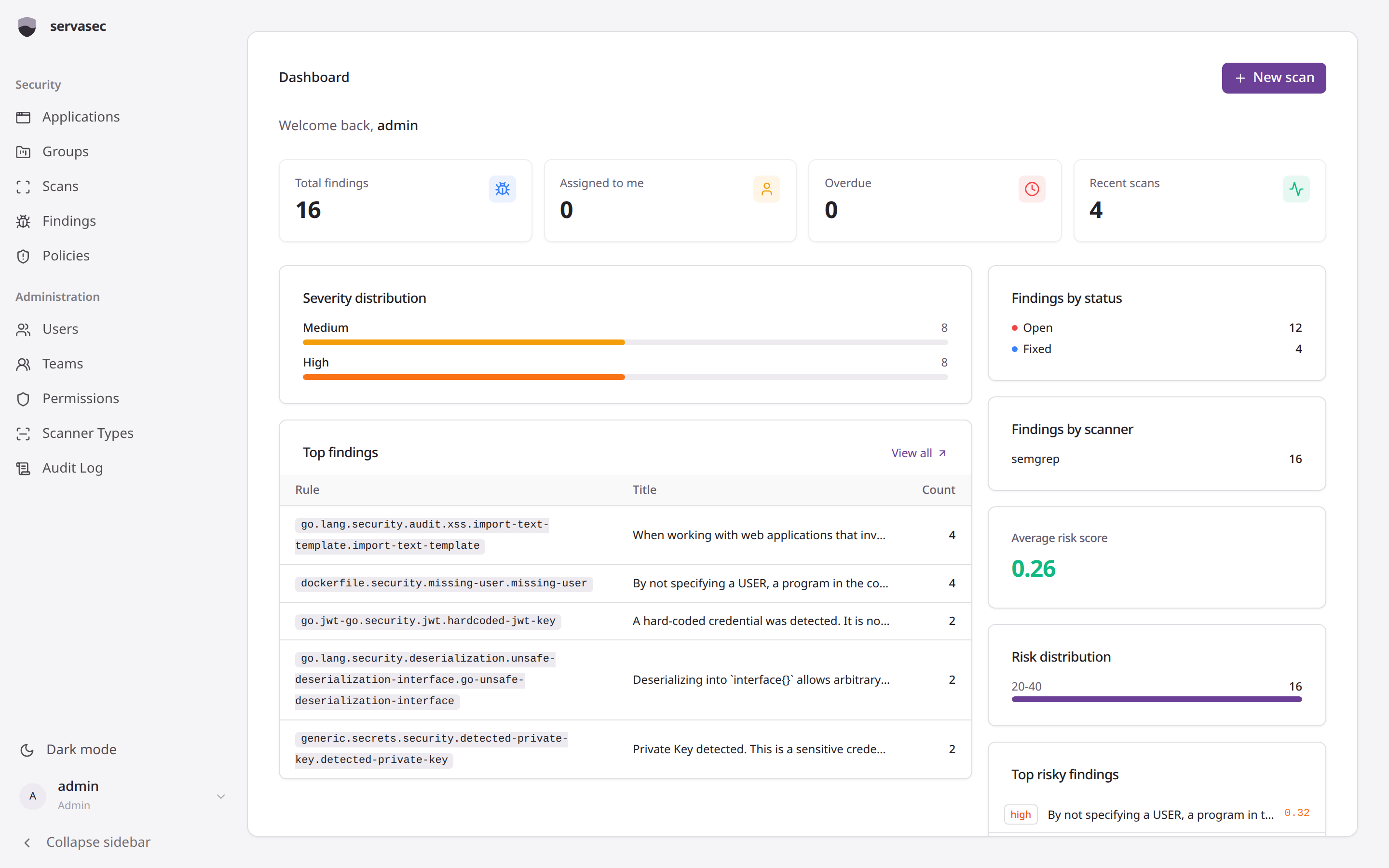
Task: Expand the admin user menu chevron
Action: 221,796
